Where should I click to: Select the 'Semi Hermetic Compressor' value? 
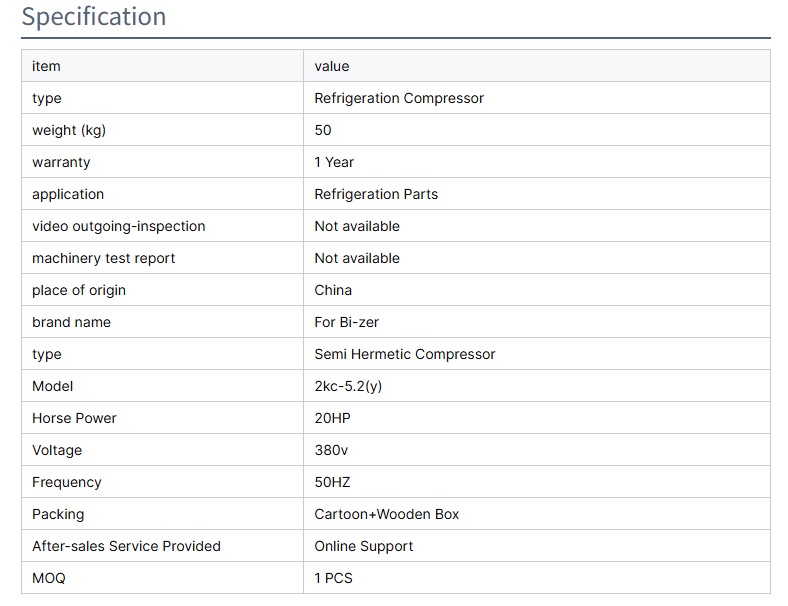click(x=404, y=354)
